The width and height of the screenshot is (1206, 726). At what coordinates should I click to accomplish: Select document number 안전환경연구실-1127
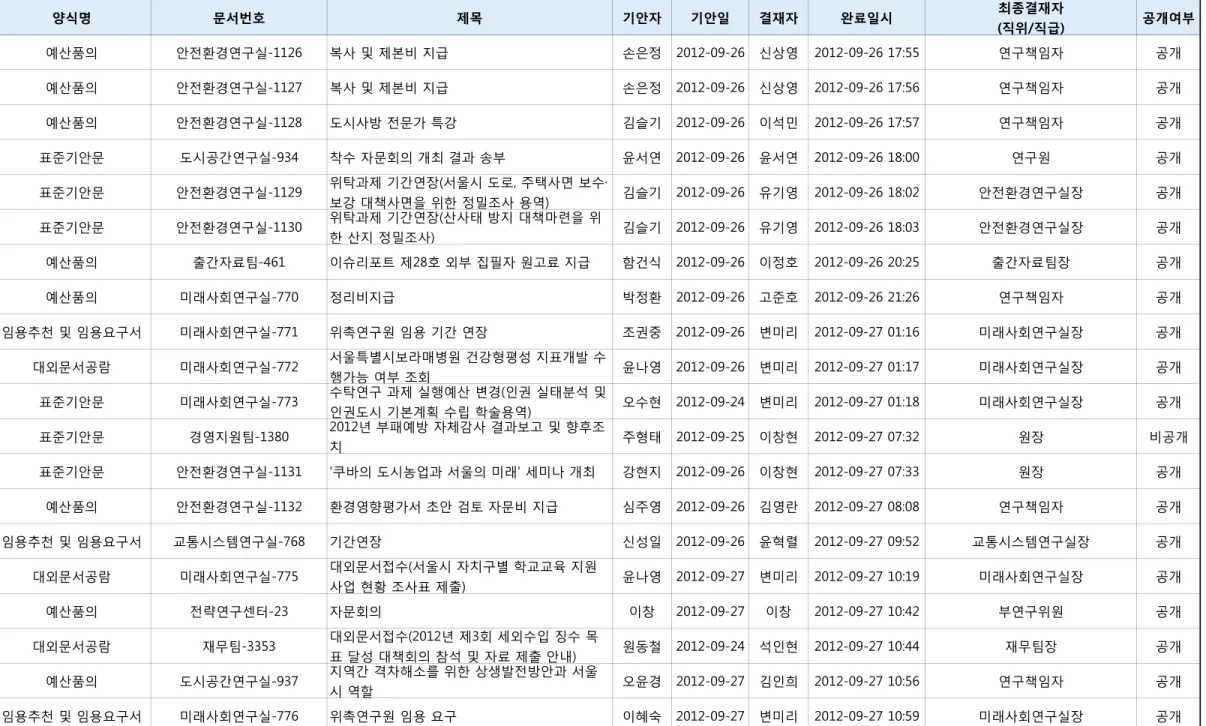coord(239,88)
